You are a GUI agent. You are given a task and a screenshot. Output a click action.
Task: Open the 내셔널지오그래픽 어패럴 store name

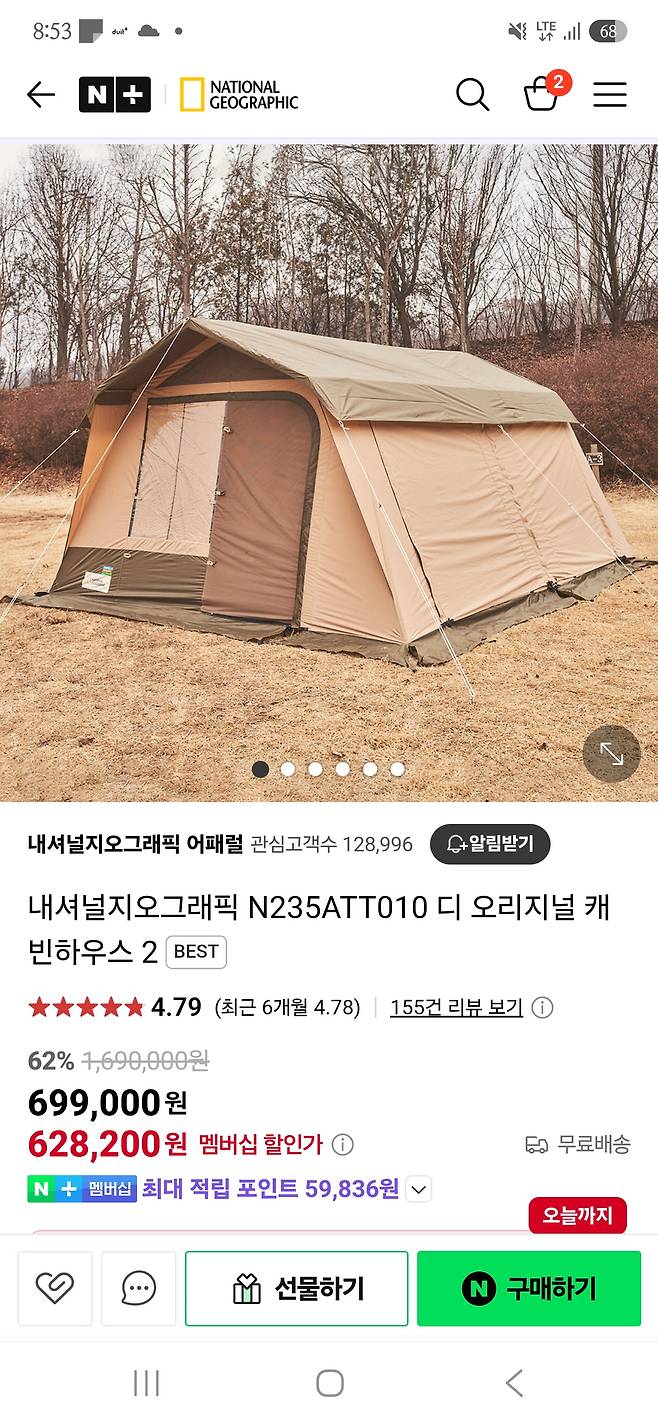[136, 844]
